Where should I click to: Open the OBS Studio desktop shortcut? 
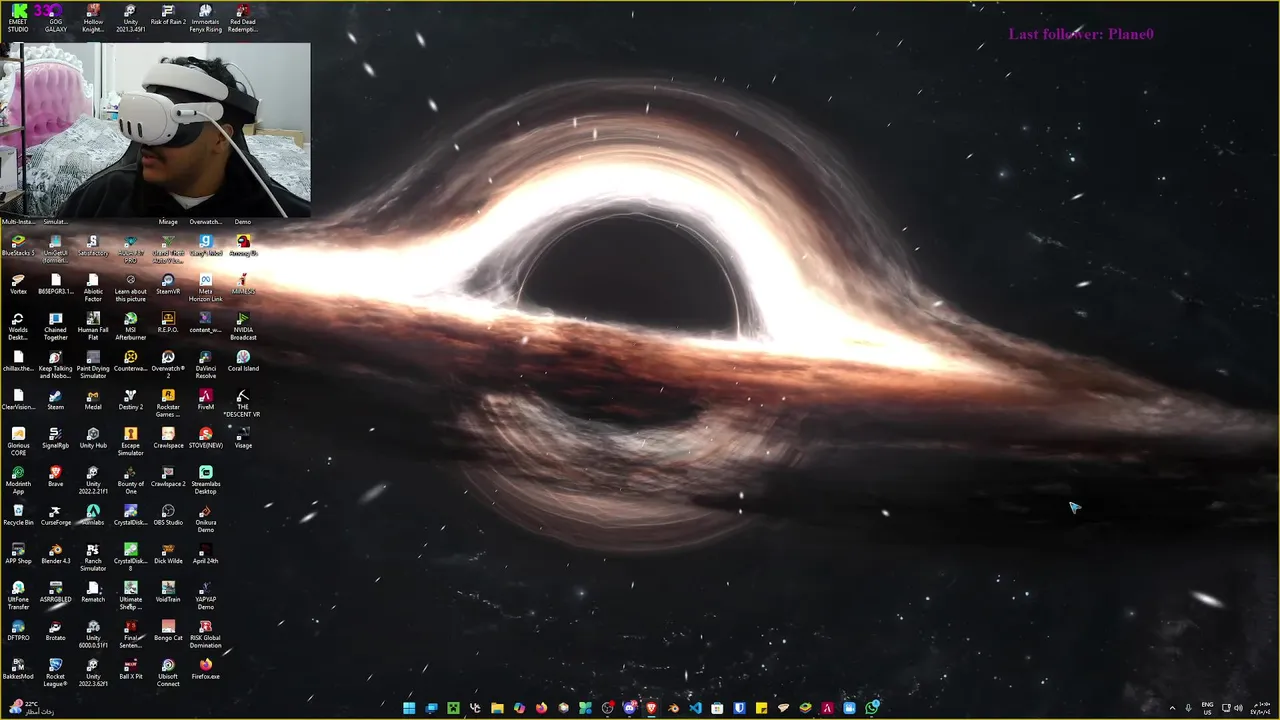168,515
